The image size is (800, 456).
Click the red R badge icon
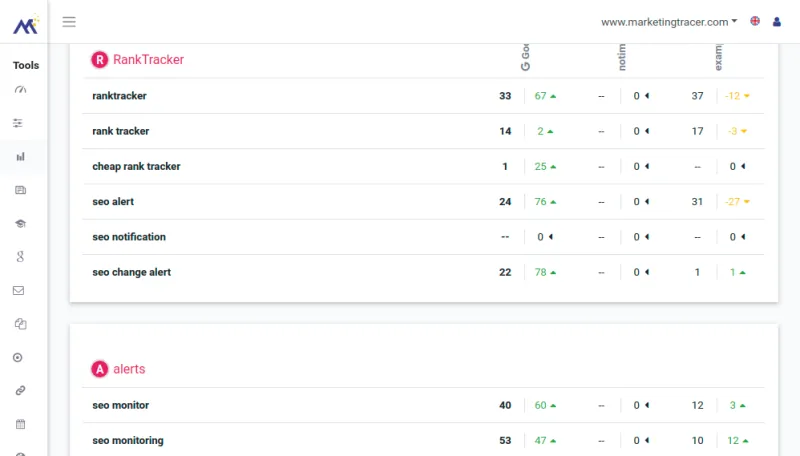pyautogui.click(x=99, y=60)
